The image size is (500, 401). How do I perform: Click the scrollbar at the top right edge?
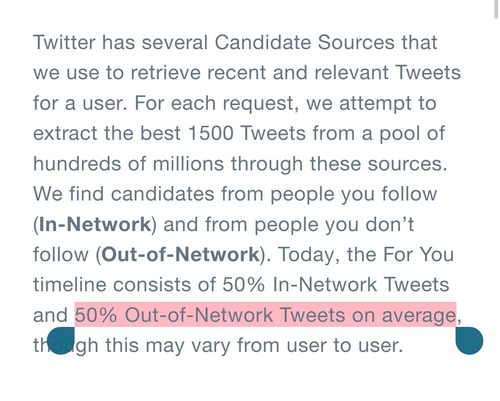click(496, 8)
